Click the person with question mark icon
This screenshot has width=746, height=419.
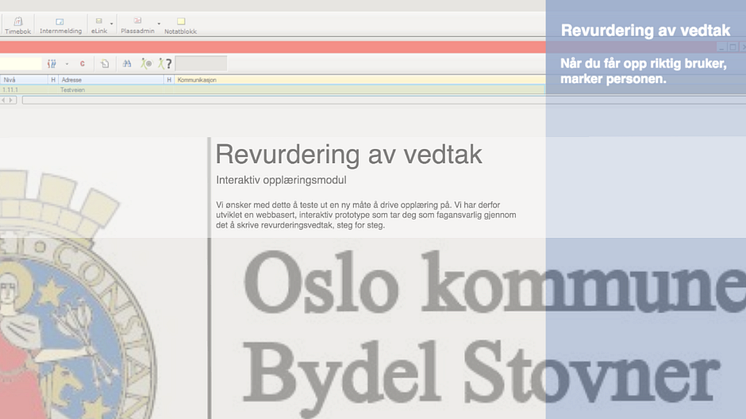[165, 63]
